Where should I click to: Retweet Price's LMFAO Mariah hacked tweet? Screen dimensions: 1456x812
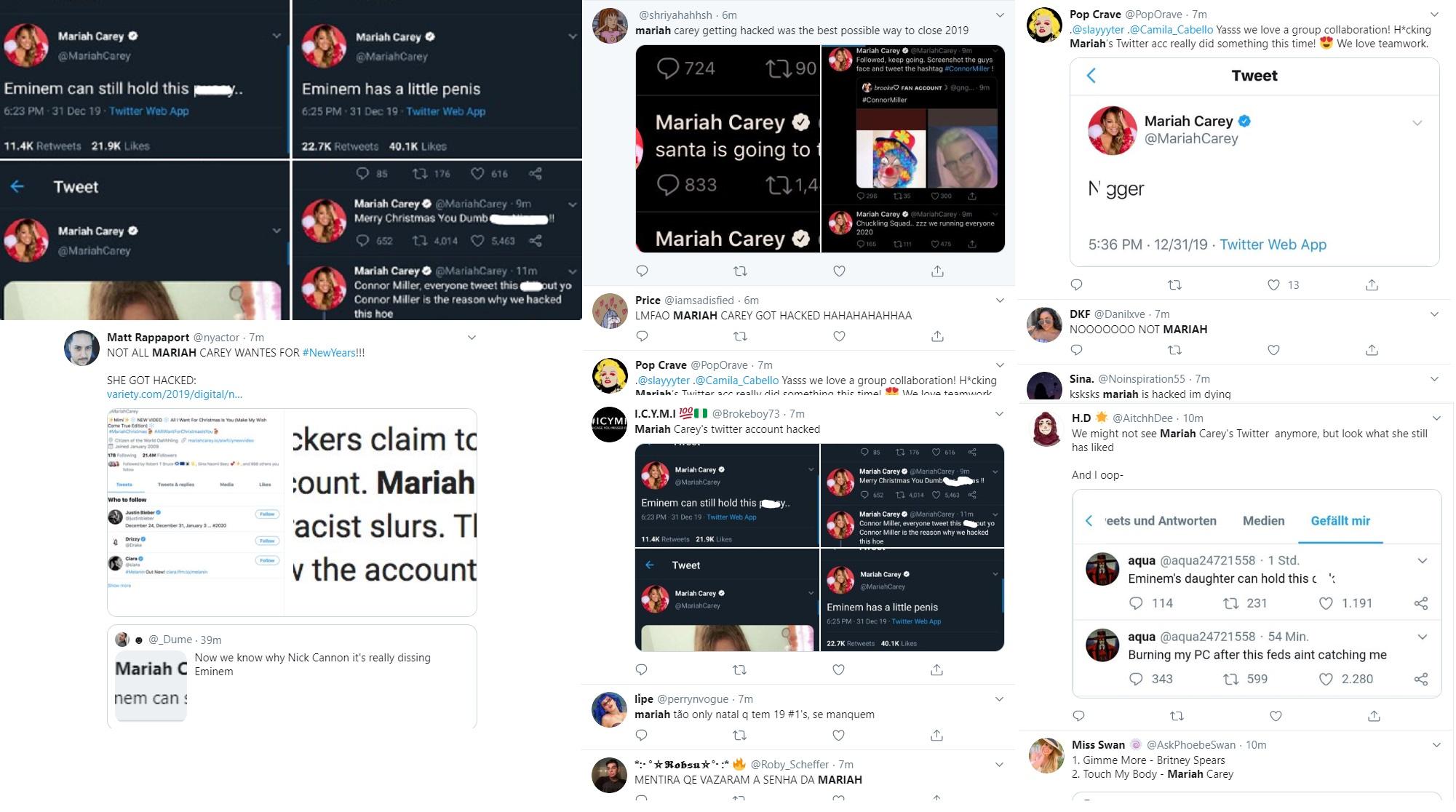pos(740,336)
